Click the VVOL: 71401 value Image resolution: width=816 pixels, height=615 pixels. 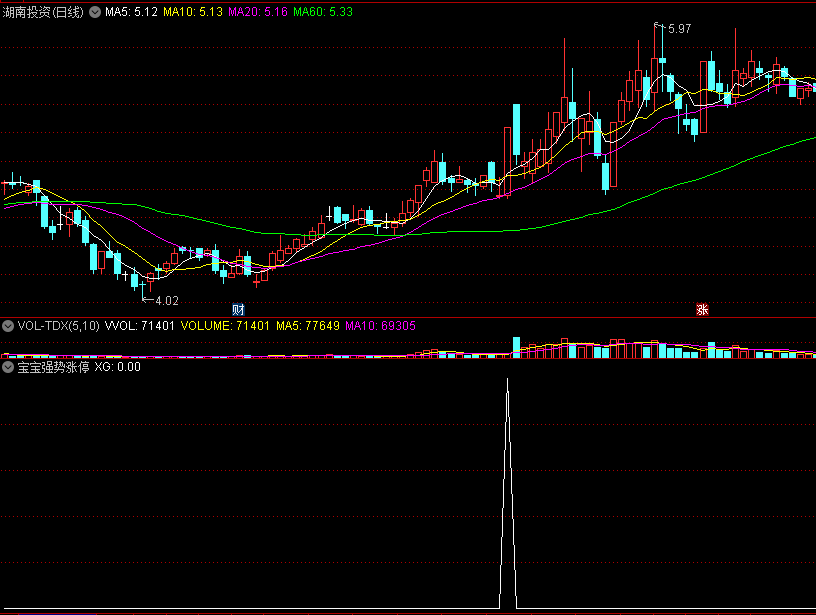139,326
